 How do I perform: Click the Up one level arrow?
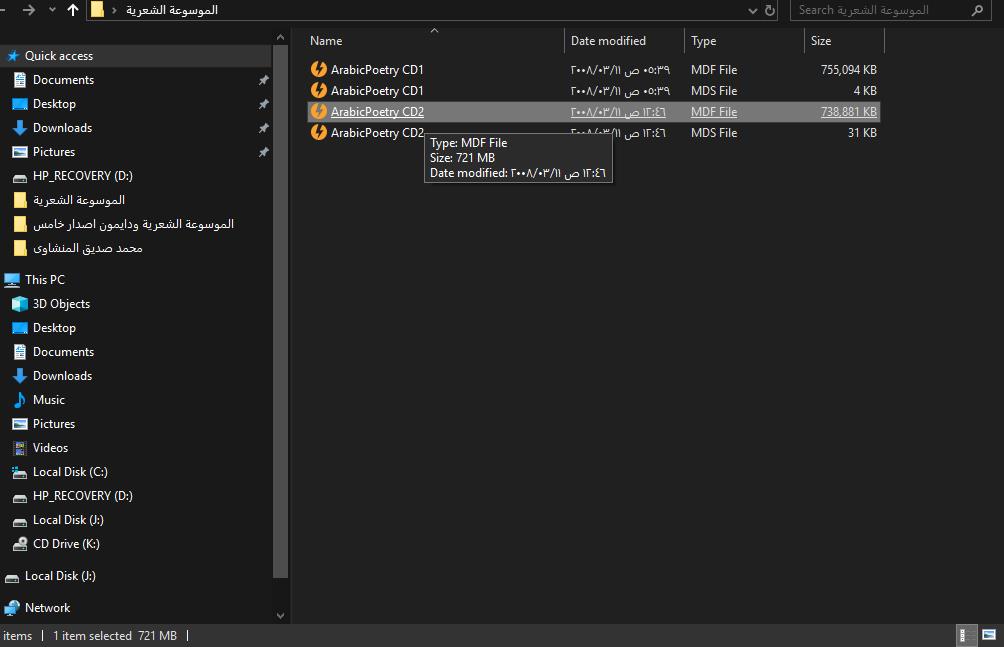coord(72,10)
